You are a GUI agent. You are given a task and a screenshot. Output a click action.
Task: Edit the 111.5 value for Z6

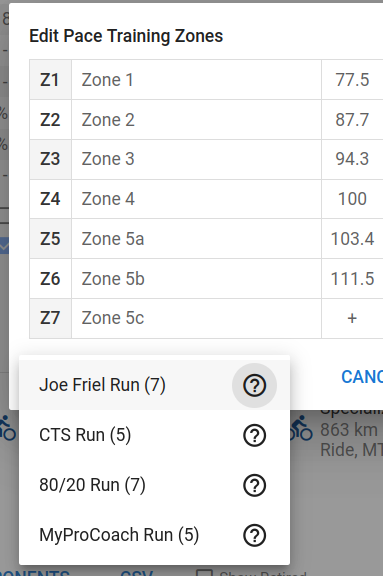pos(352,279)
